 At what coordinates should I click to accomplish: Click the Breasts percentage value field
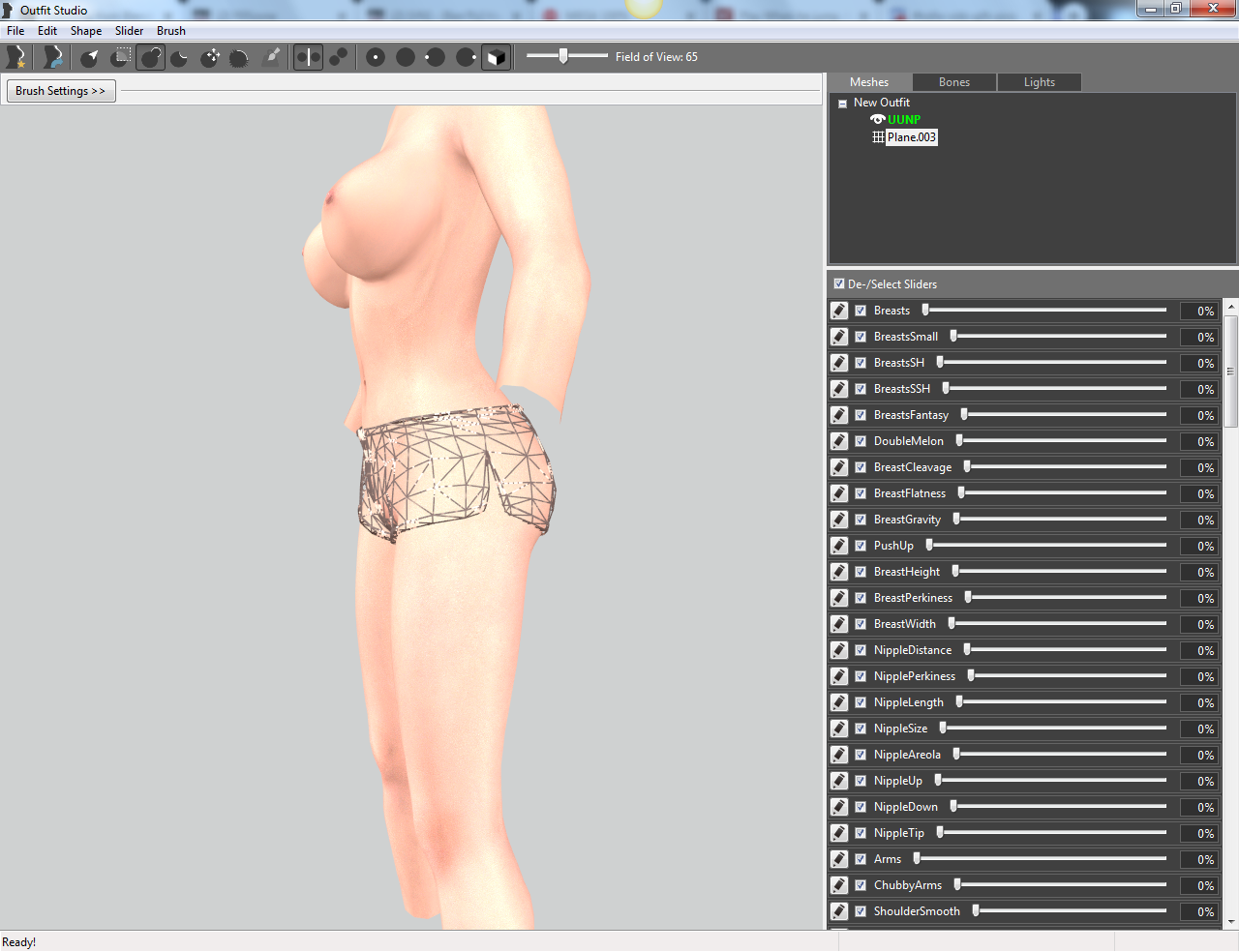coord(1198,311)
